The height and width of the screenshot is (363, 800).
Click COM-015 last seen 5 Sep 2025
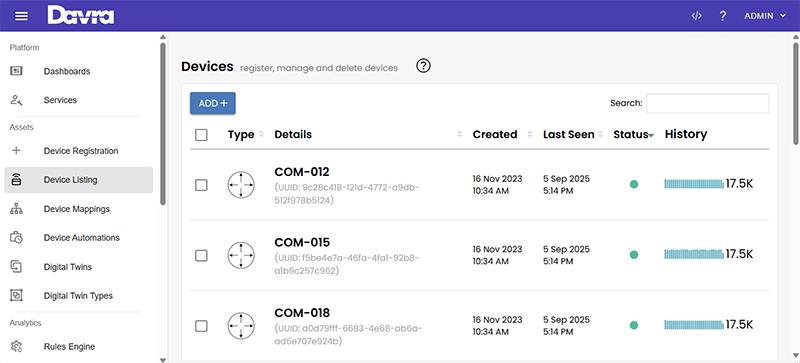[566, 249]
